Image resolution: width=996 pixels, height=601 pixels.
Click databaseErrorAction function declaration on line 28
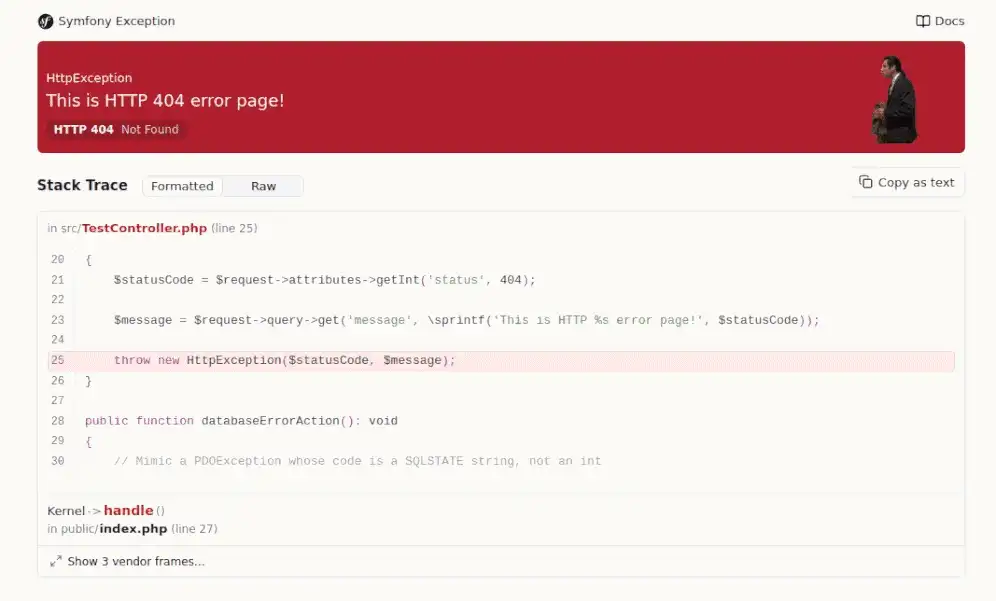click(x=241, y=421)
